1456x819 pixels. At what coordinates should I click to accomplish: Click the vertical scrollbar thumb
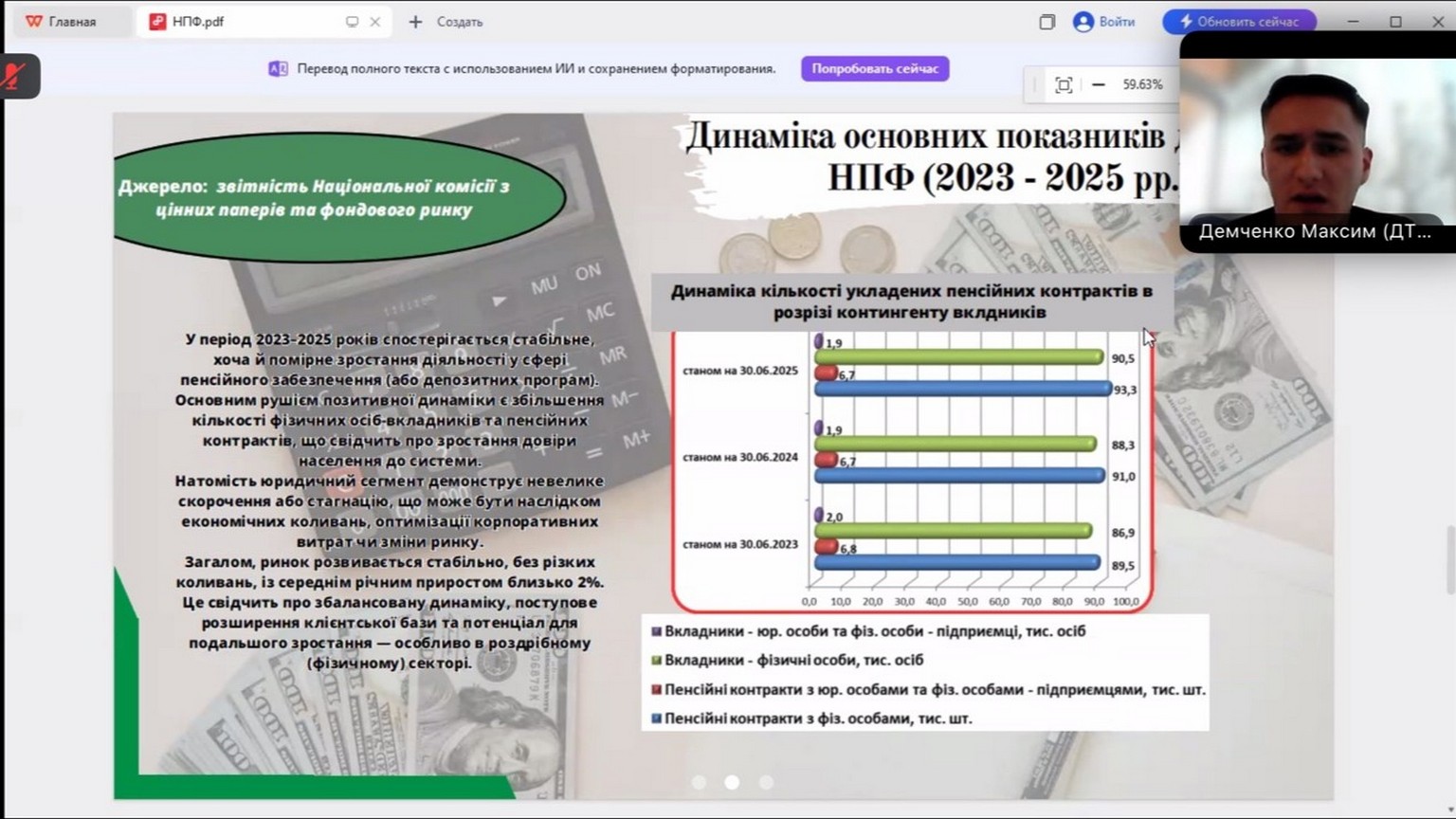[1448, 559]
